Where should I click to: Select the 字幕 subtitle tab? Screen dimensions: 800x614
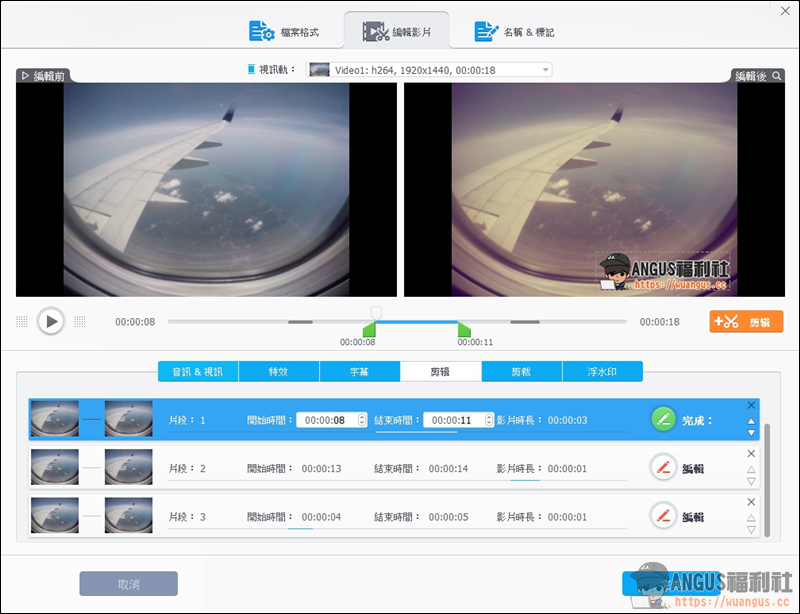[359, 372]
